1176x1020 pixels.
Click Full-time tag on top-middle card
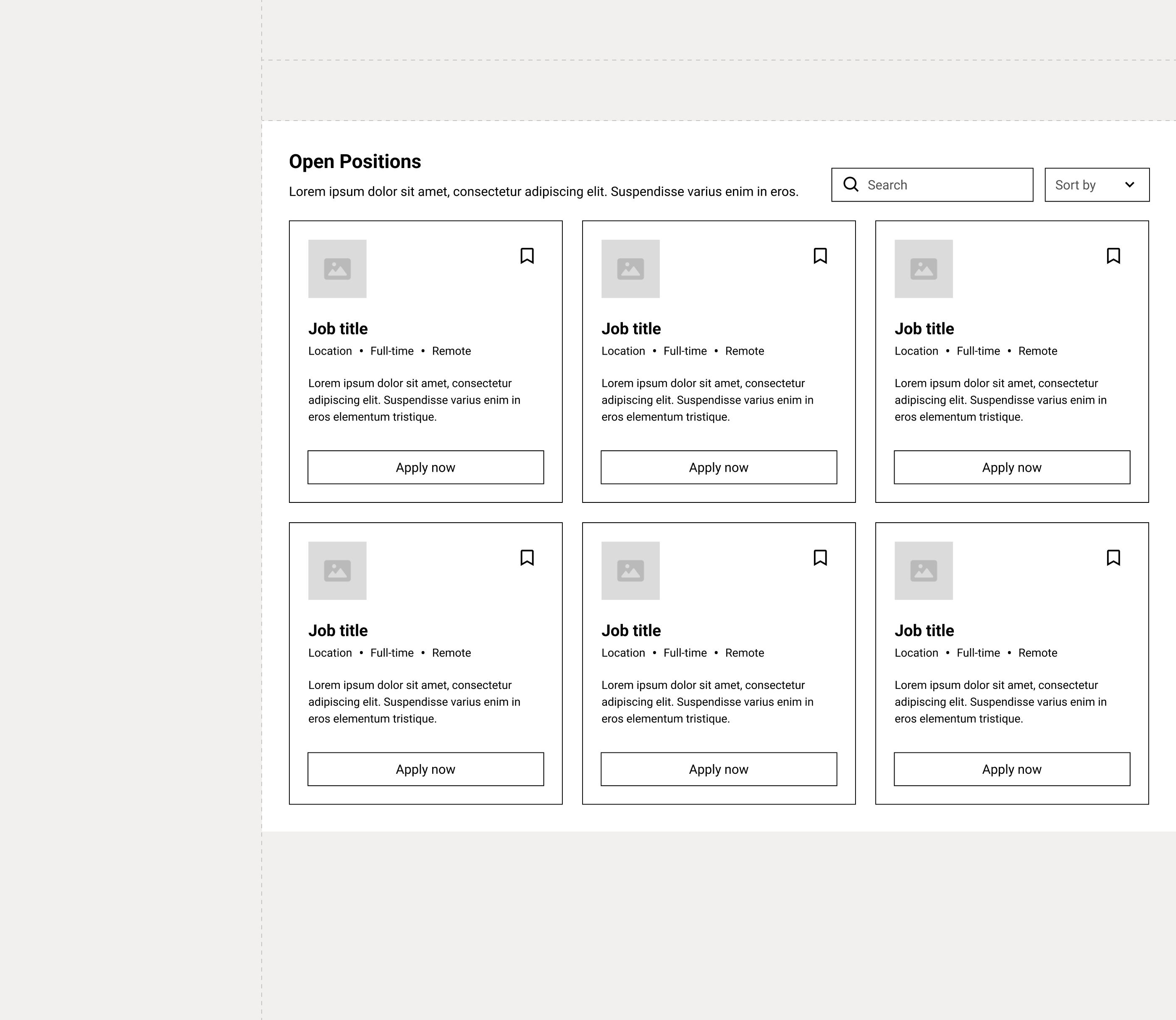(685, 351)
